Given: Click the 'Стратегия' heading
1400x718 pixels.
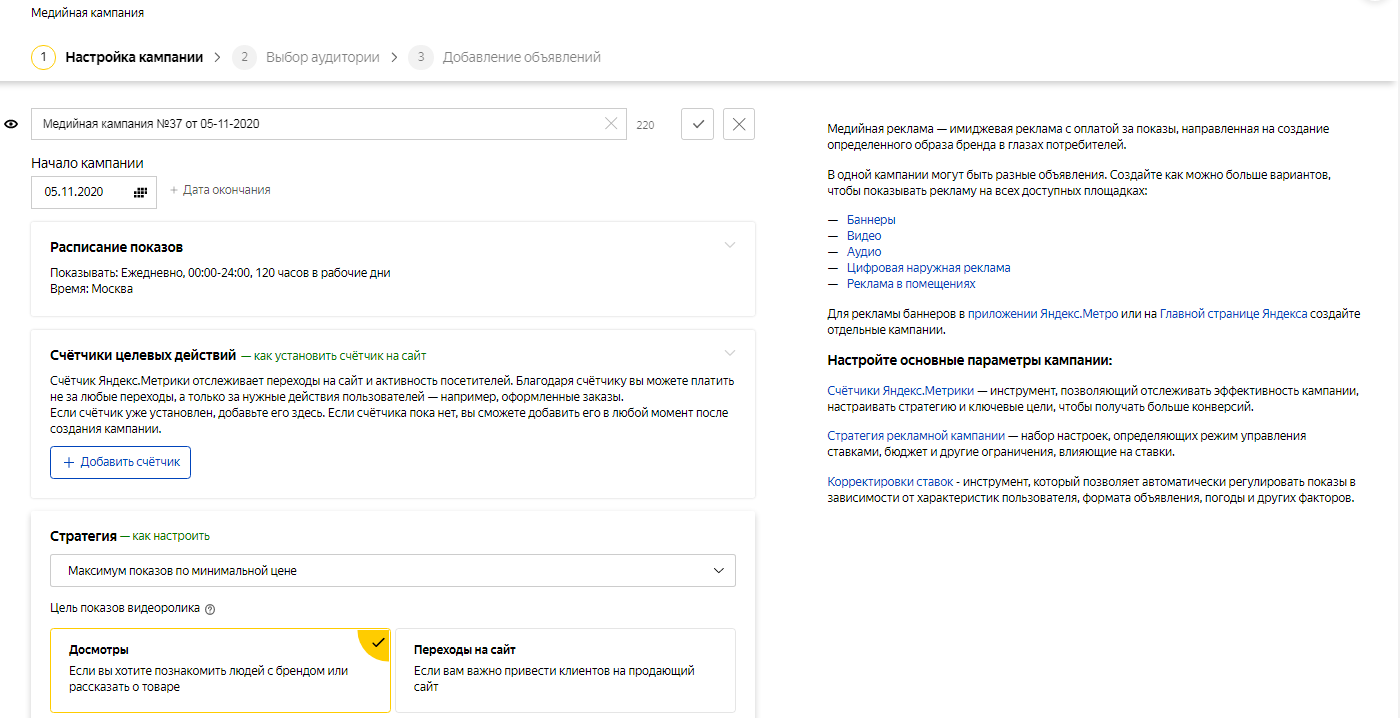Looking at the screenshot, I should tap(84, 536).
